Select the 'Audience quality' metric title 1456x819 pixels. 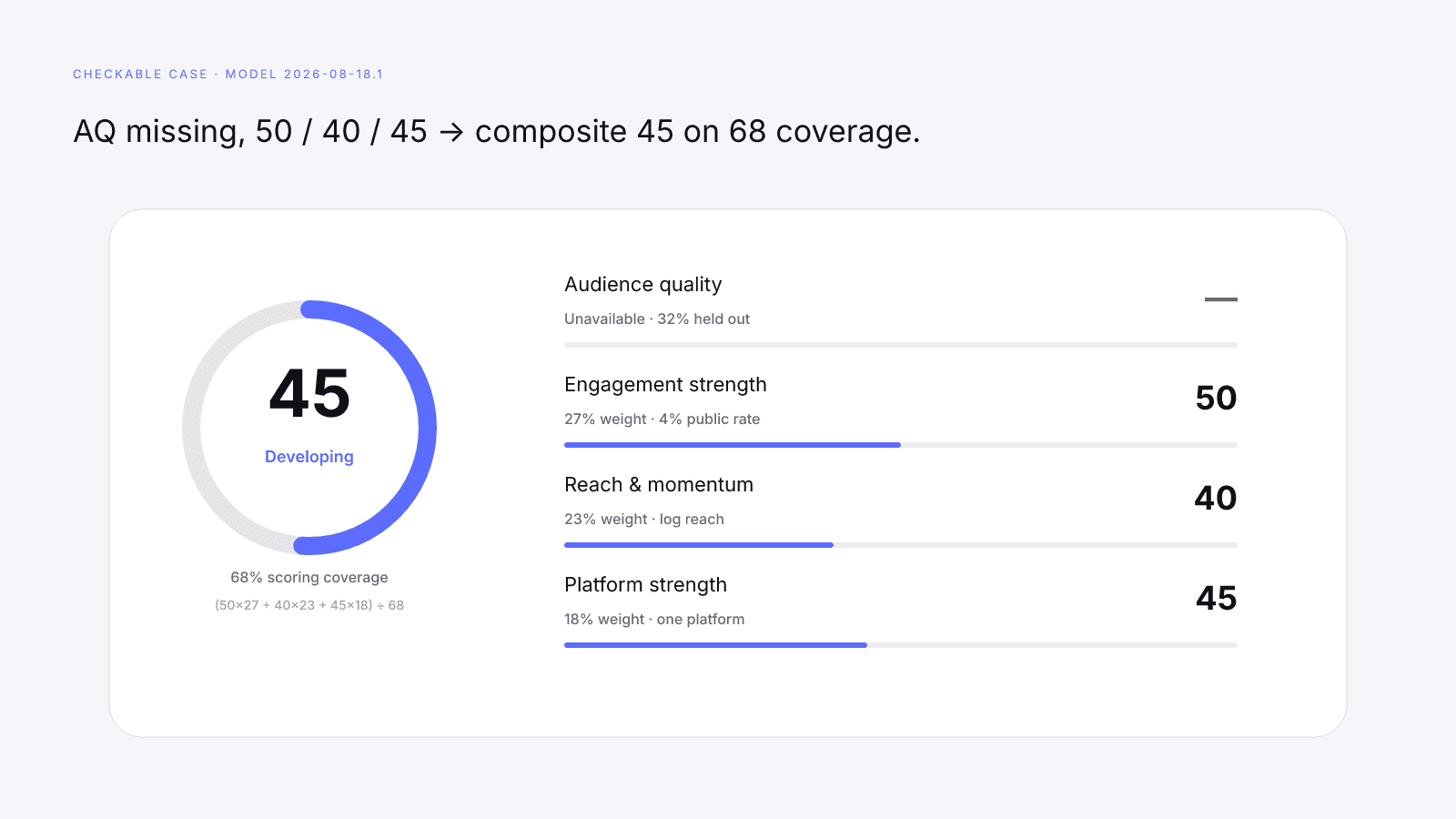pos(643,285)
